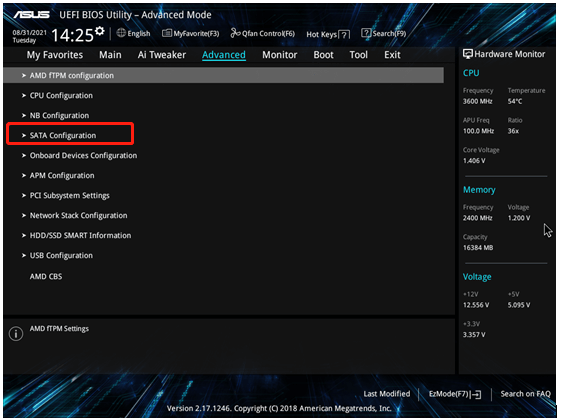Click memory capacity value 16384 MB
The image size is (561, 420).
[x=478, y=248]
